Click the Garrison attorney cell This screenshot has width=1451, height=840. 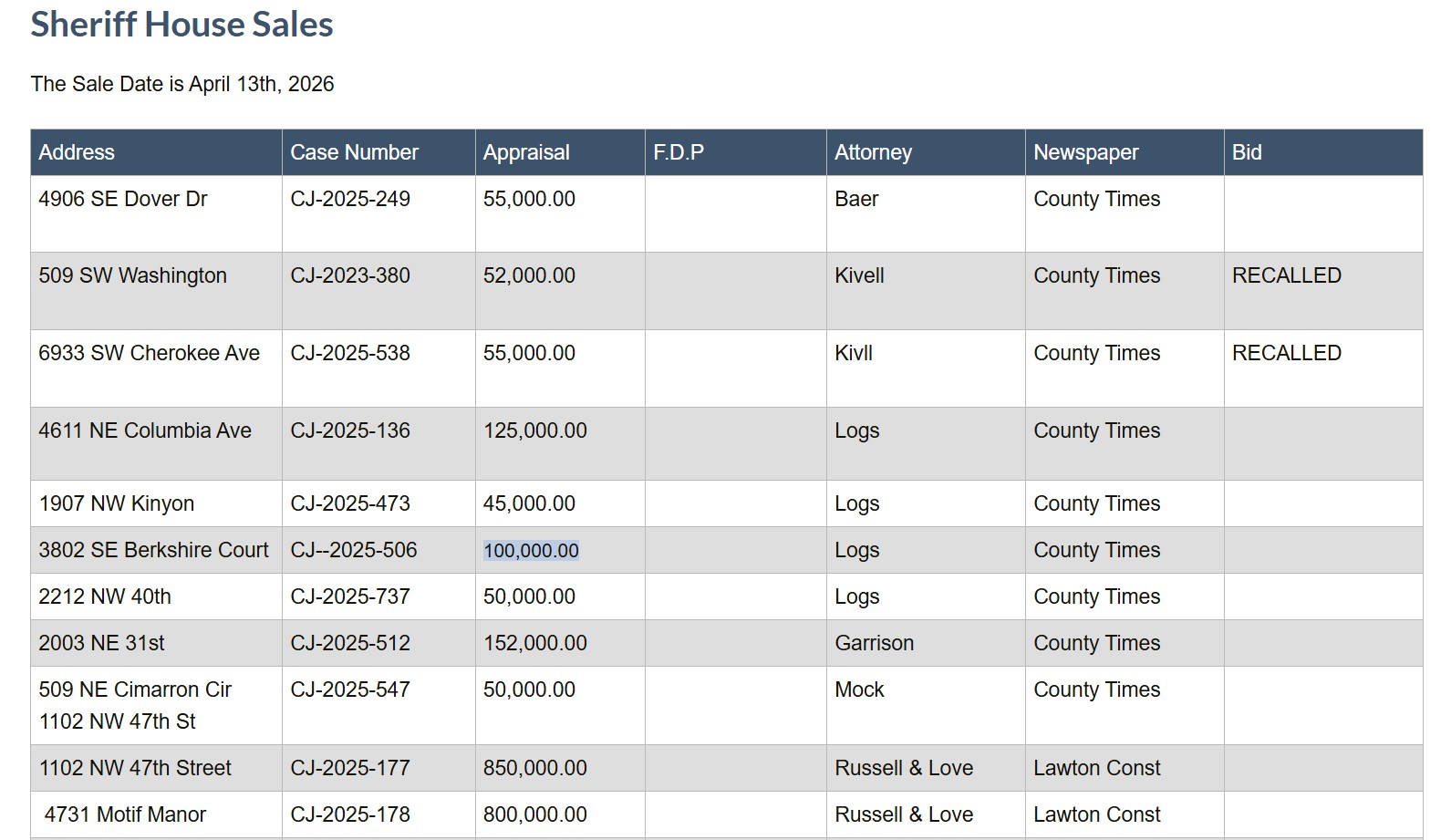pyautogui.click(x=874, y=643)
